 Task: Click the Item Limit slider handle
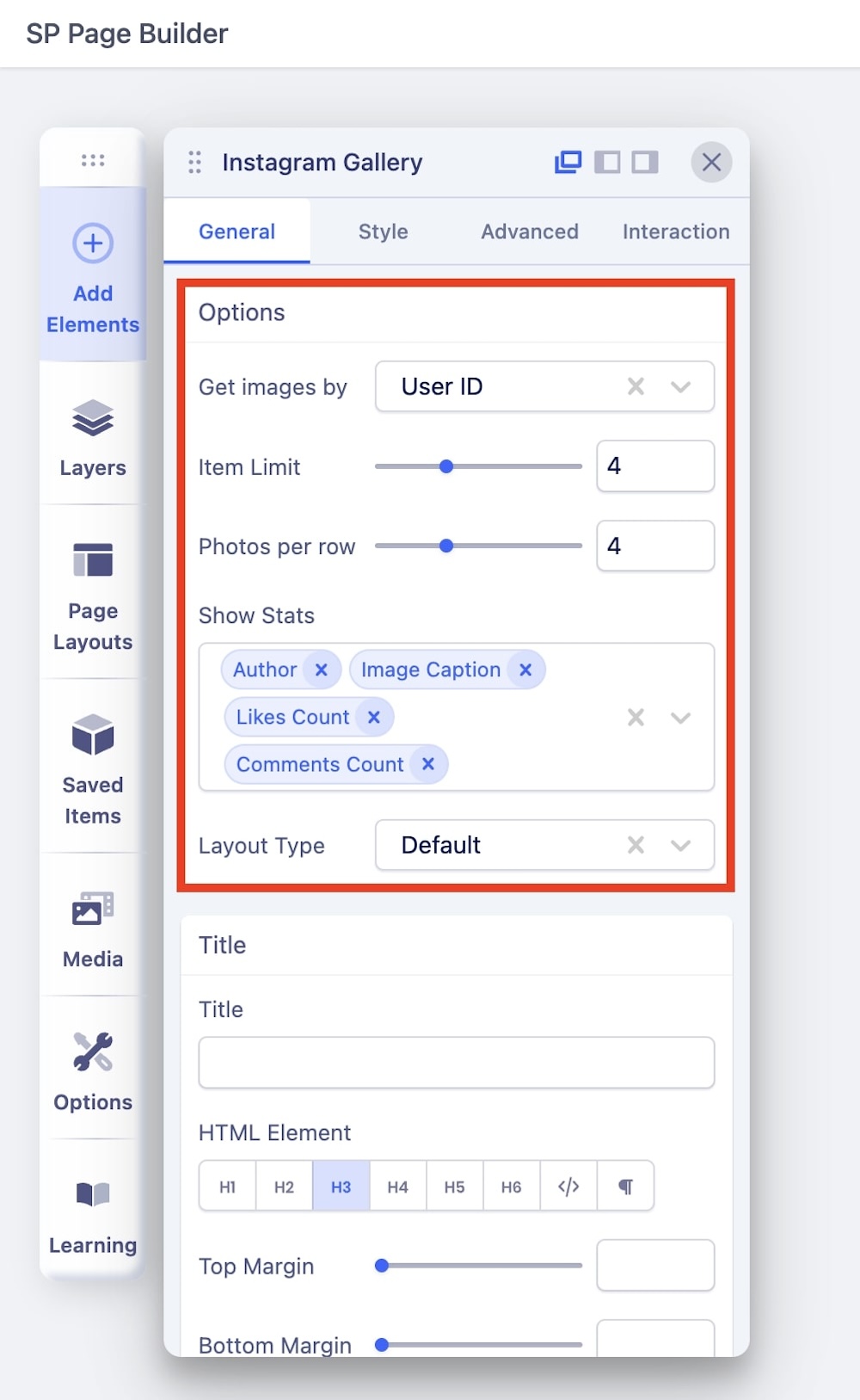click(446, 466)
